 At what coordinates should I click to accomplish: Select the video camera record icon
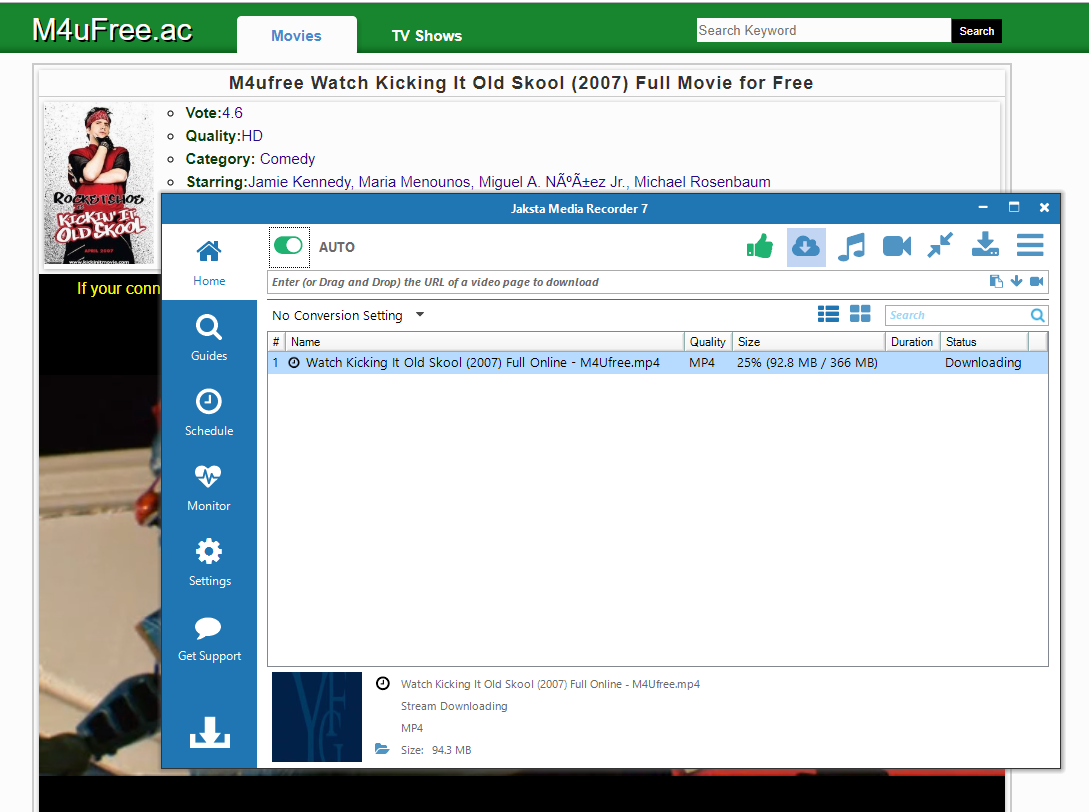tap(897, 246)
